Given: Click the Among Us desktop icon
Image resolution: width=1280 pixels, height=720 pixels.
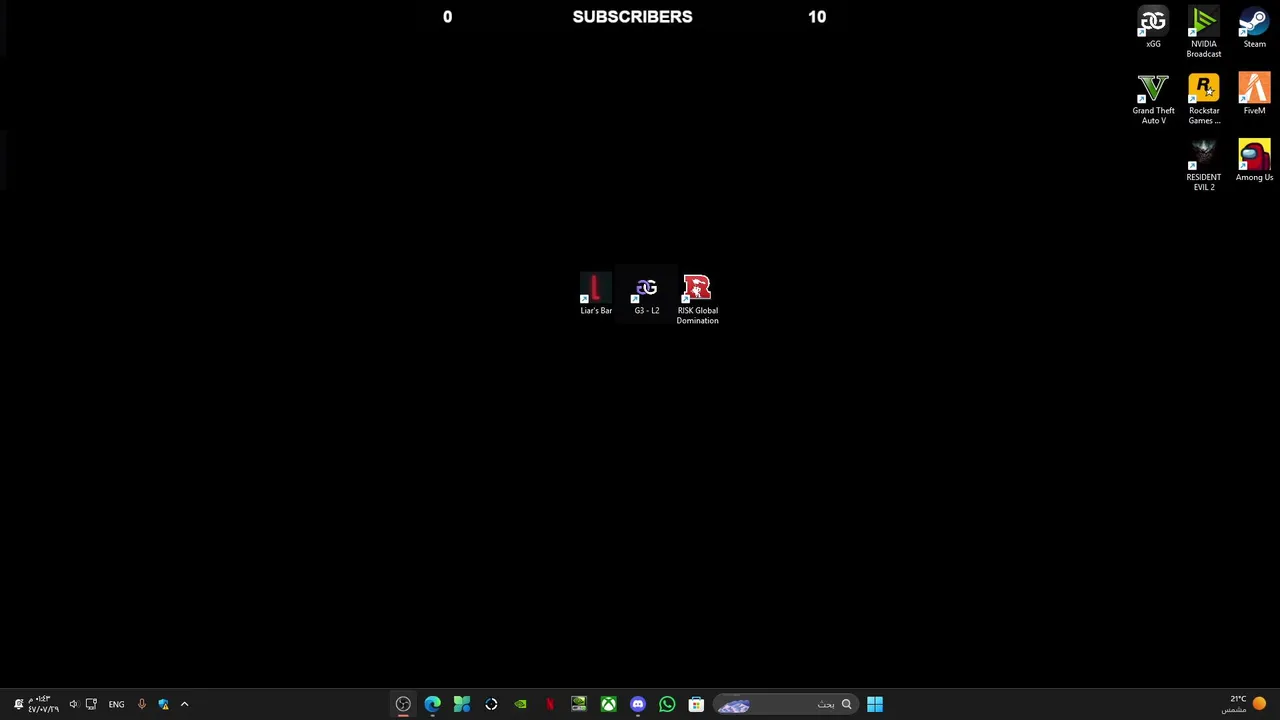Looking at the screenshot, I should coord(1254,162).
